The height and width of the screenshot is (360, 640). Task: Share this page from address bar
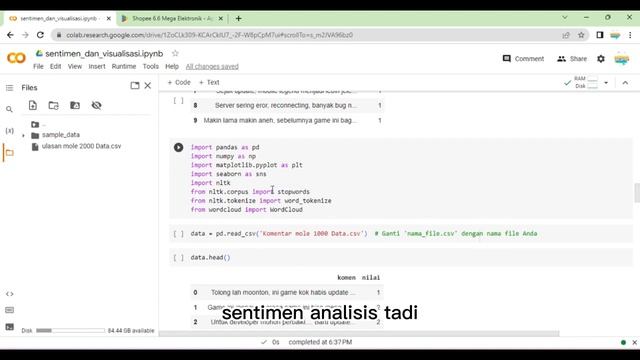[566, 35]
